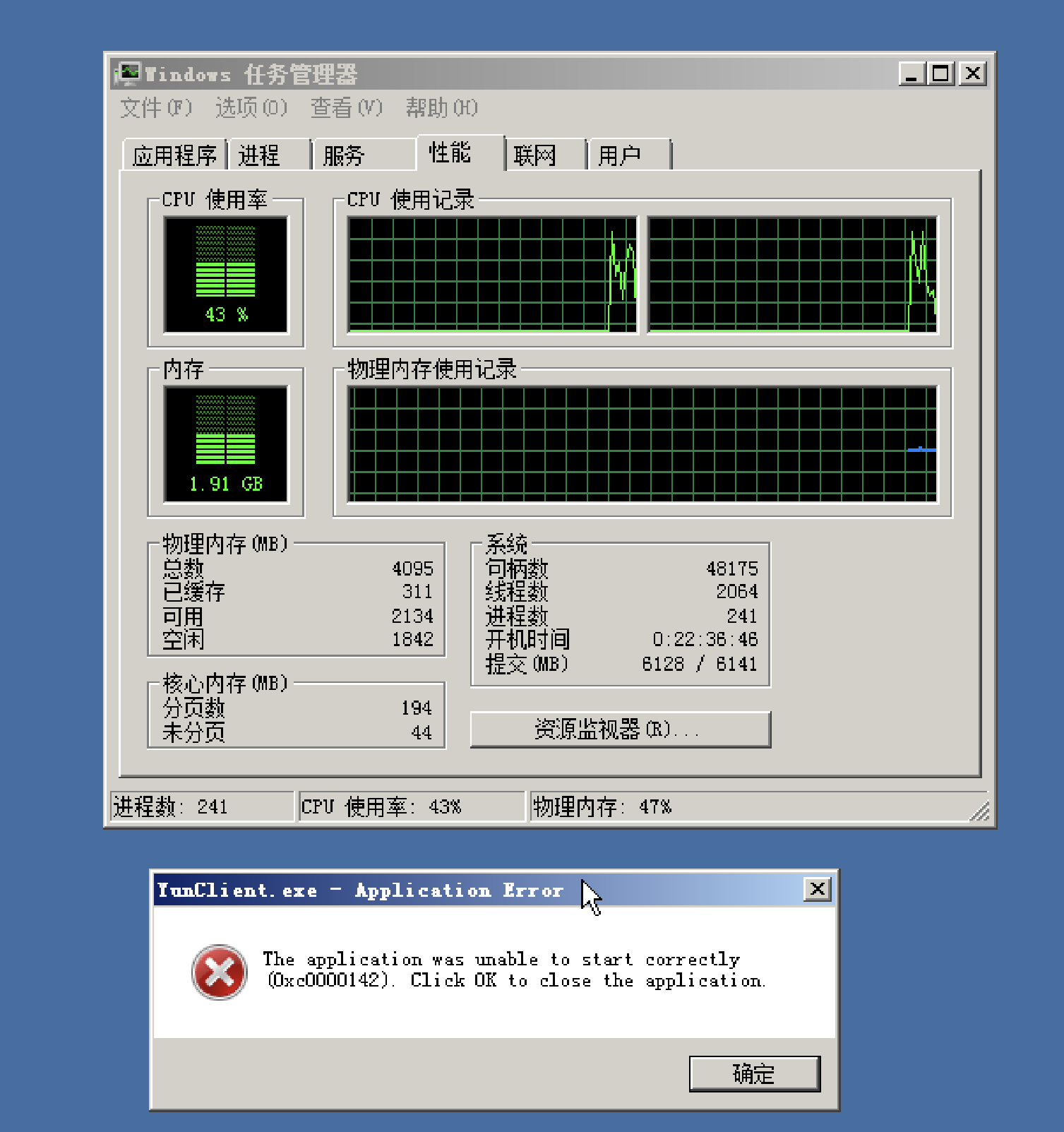Switch to the 进程 tab
The height and width of the screenshot is (1132, 1064).
coord(270,155)
